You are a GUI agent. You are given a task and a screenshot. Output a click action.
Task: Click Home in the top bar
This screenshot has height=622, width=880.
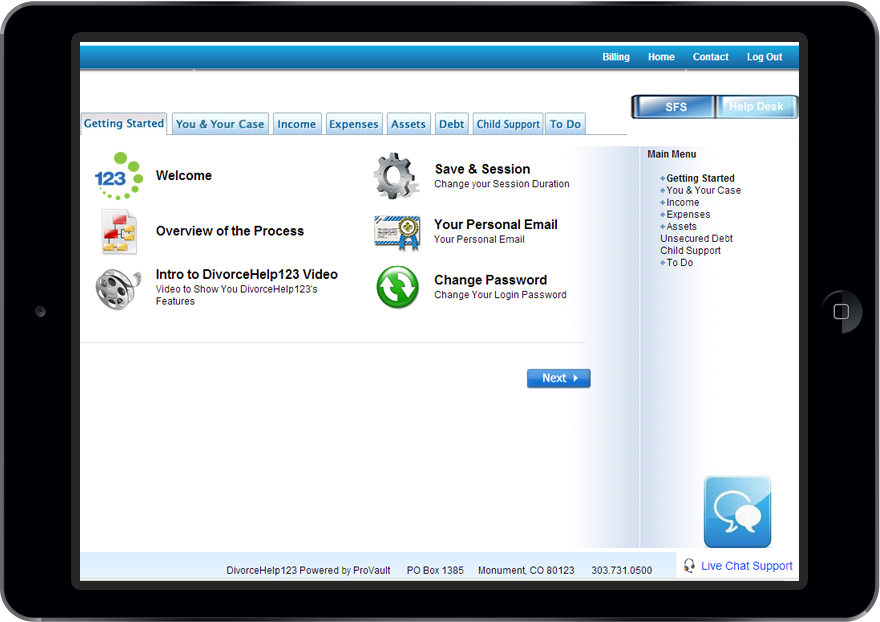pyautogui.click(x=661, y=57)
